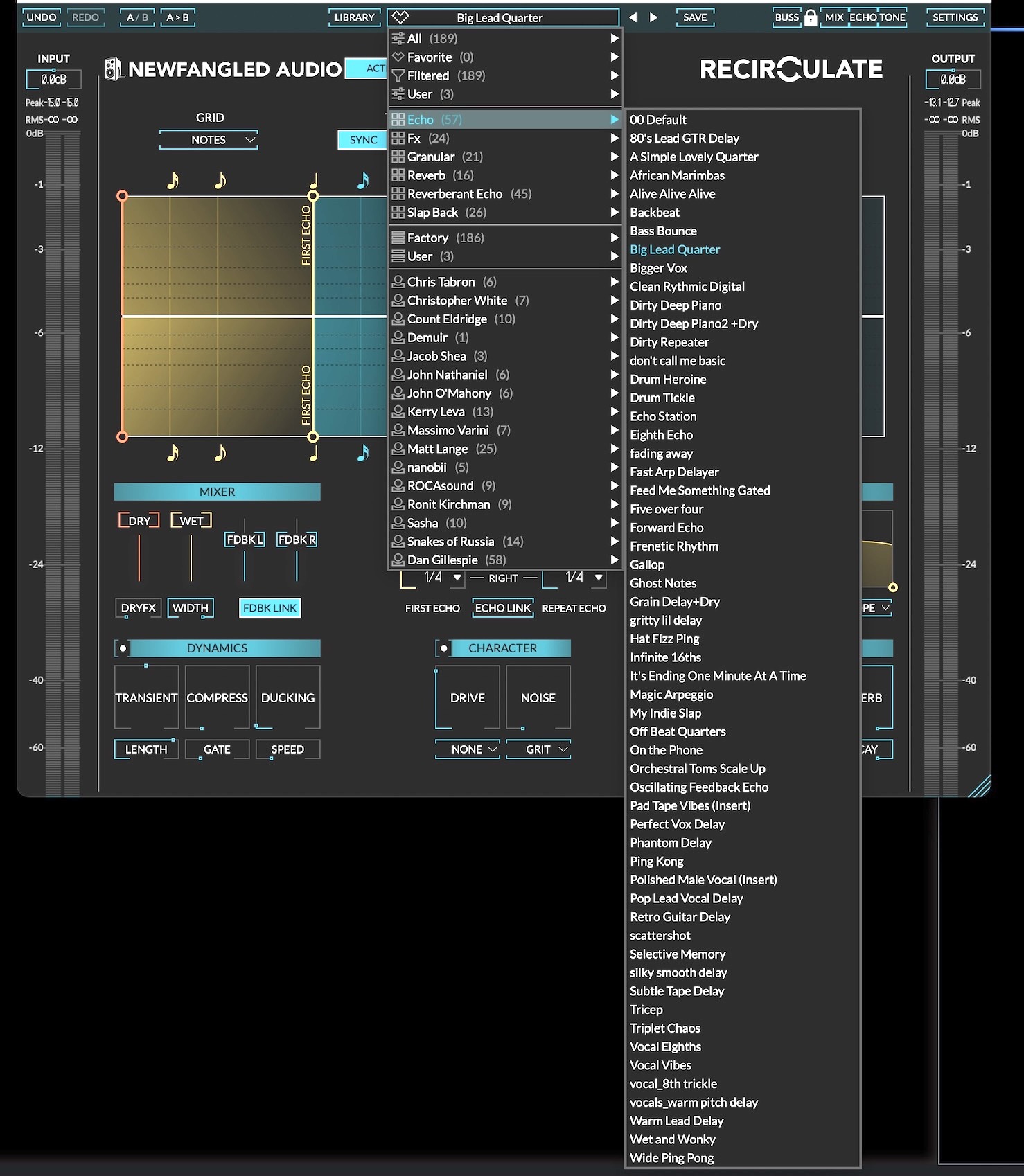
Task: Click the first yellow note above the grid
Action: tap(173, 181)
